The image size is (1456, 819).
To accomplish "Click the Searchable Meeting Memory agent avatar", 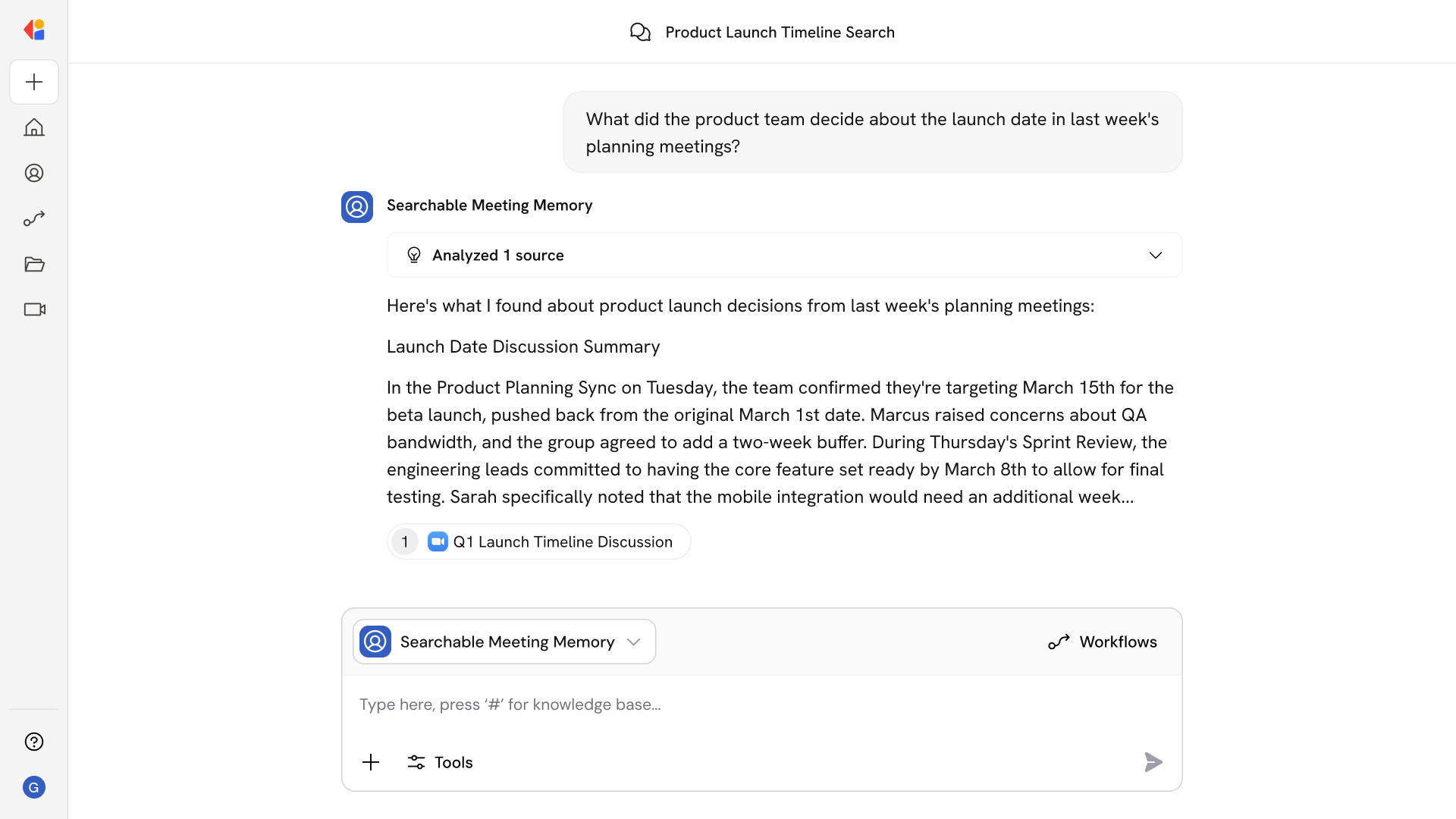I will pyautogui.click(x=356, y=206).
